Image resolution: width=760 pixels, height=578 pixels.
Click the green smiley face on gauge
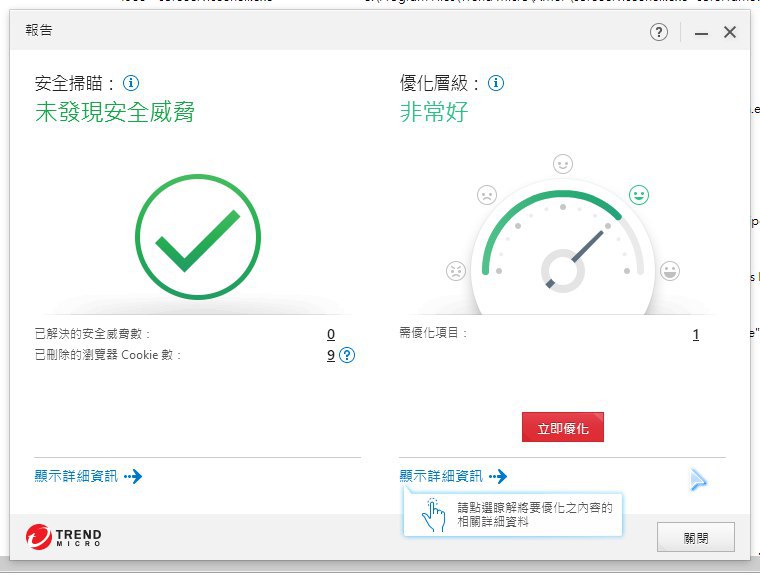coord(638,194)
